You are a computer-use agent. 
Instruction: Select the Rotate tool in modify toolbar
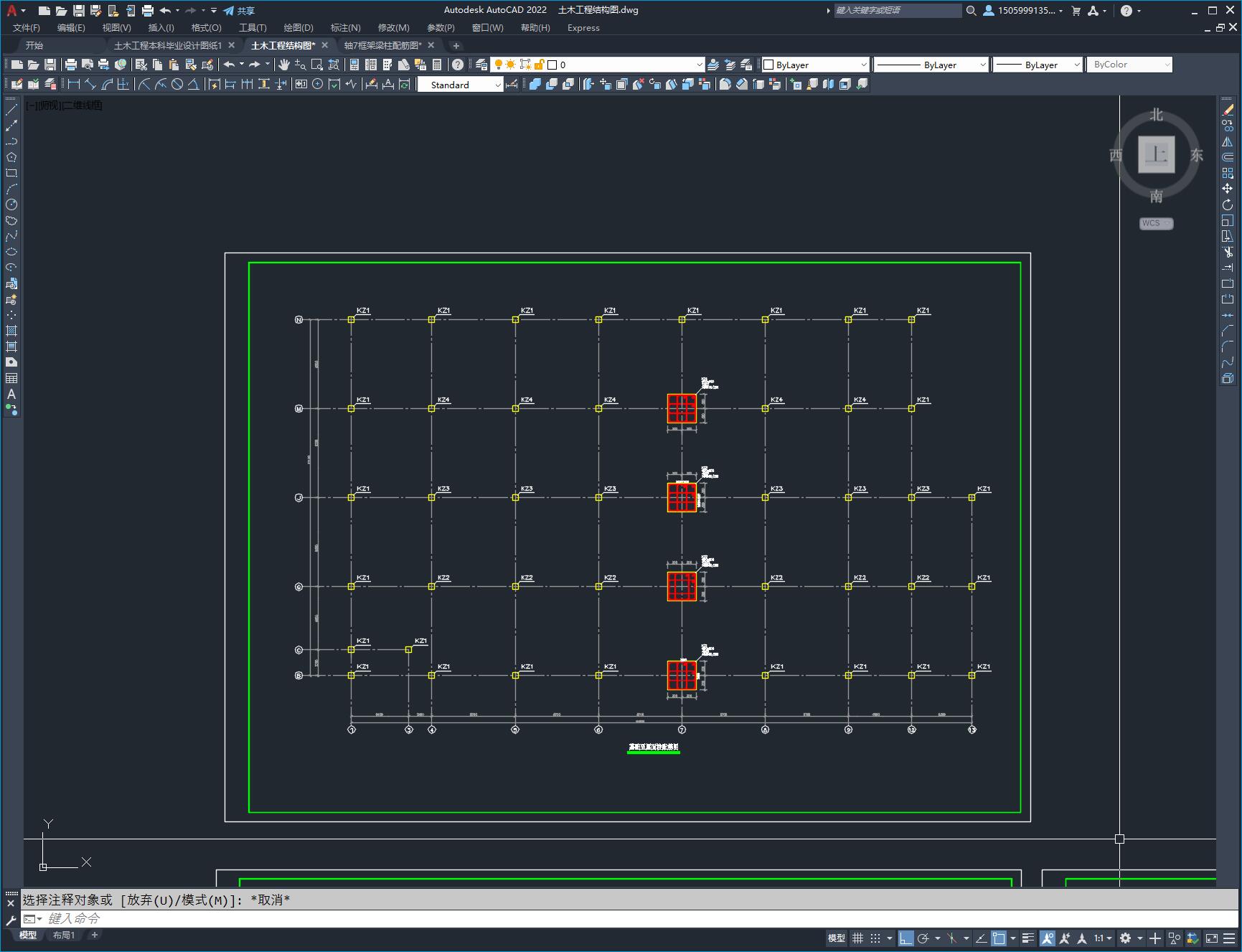1228,204
